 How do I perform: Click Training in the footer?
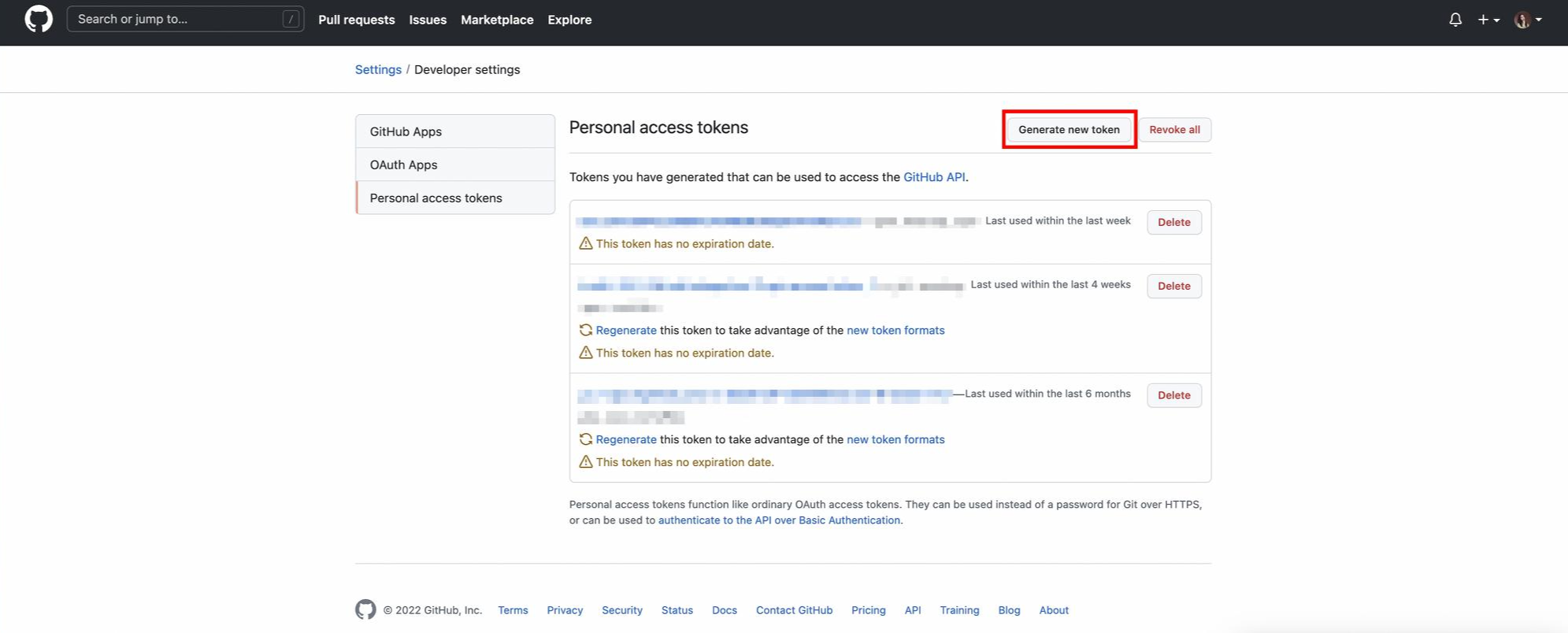pyautogui.click(x=959, y=610)
